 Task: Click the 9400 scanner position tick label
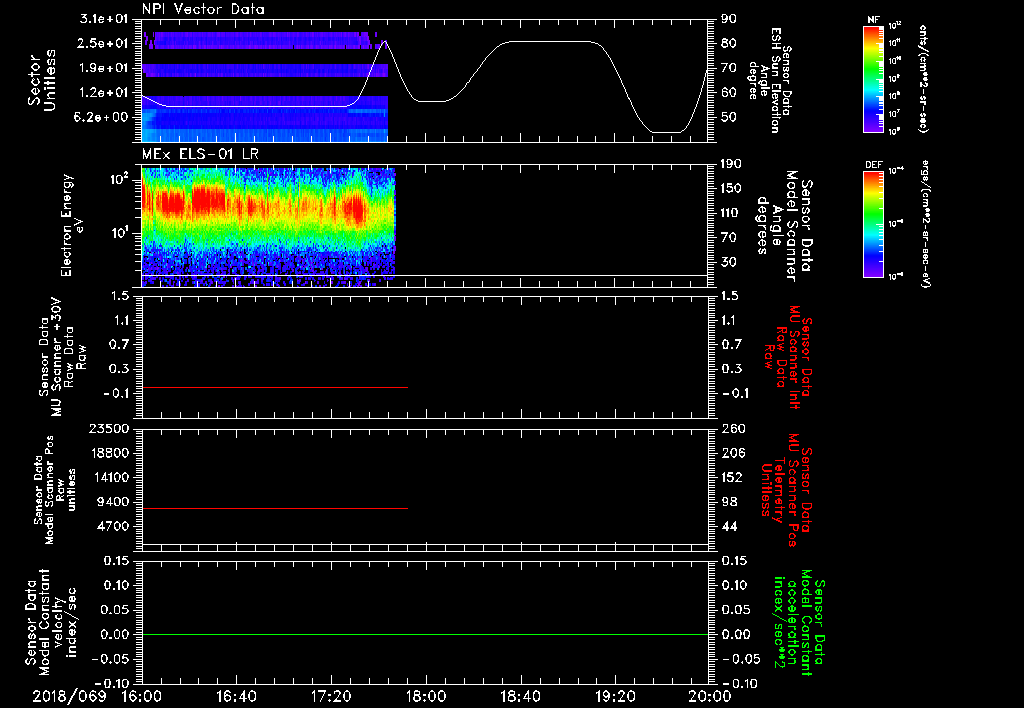(x=112, y=502)
